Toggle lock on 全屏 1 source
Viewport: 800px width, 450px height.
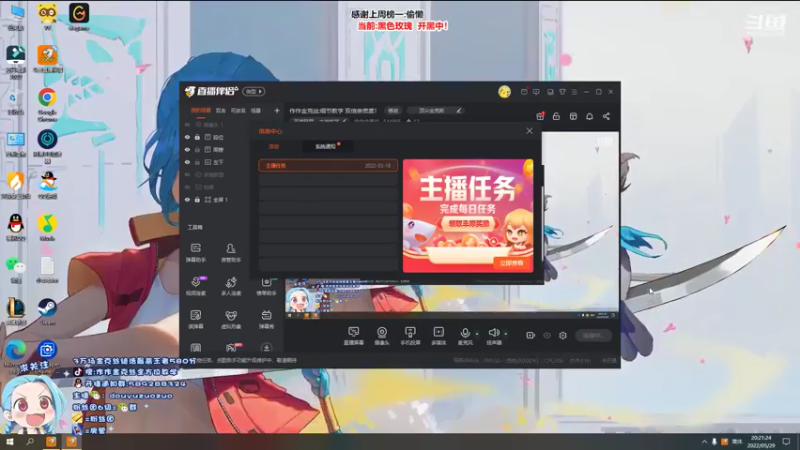point(197,199)
